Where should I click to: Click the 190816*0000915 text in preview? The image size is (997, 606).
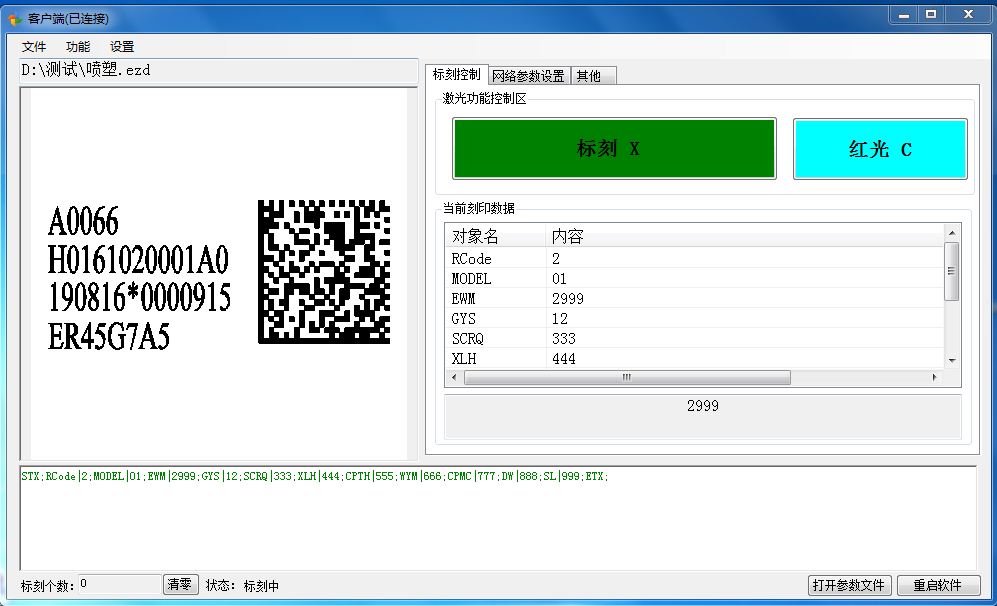pyautogui.click(x=139, y=298)
